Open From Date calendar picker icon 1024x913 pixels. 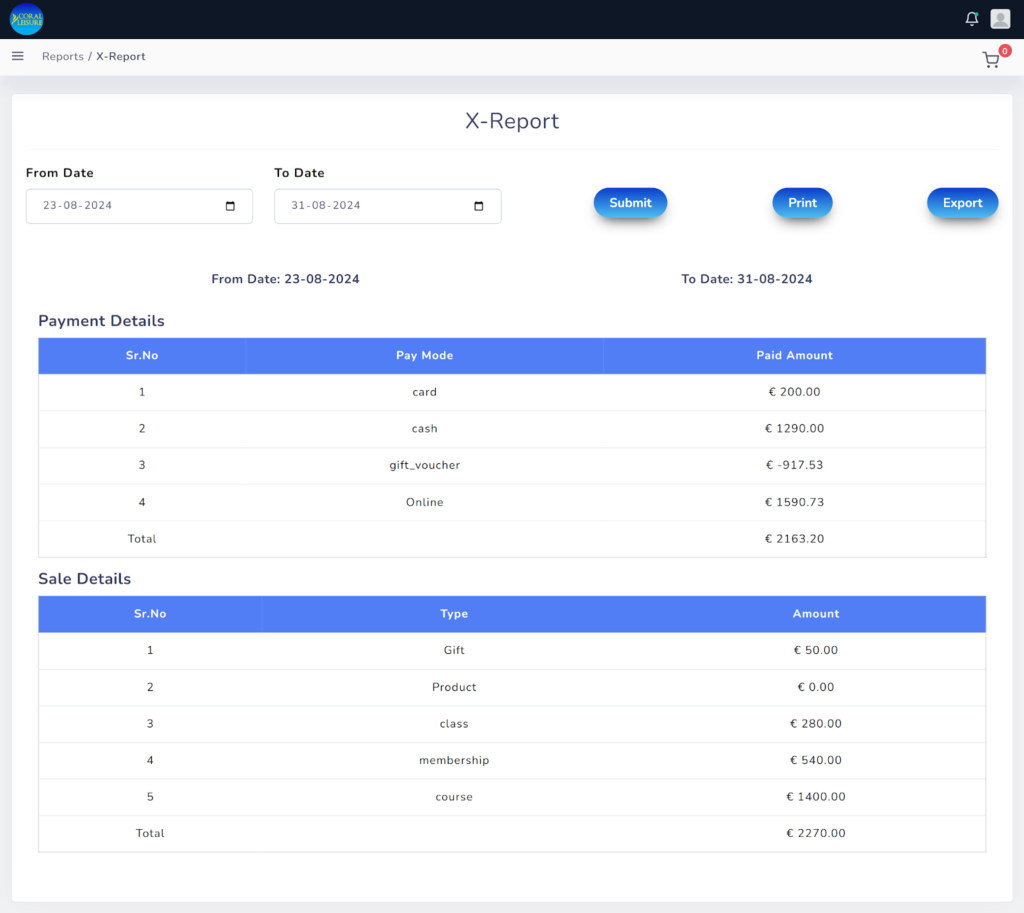pos(231,206)
